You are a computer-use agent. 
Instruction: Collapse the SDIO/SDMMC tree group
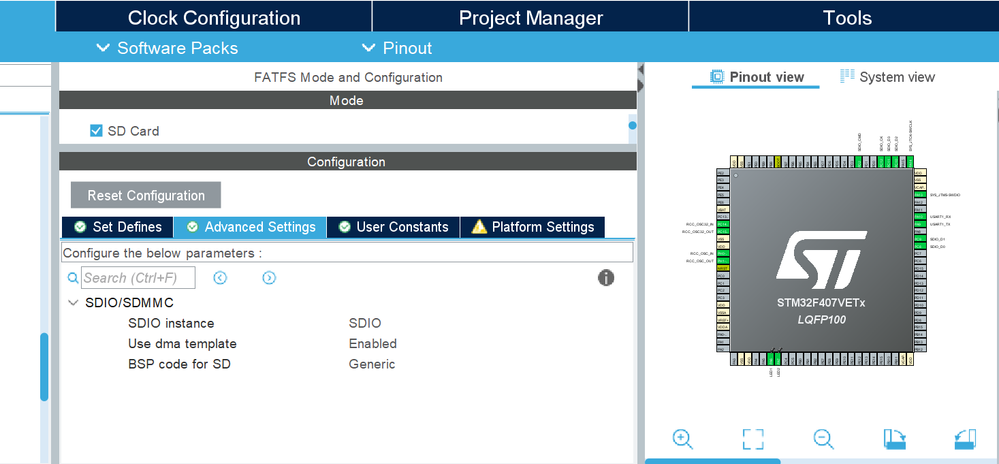(73, 303)
